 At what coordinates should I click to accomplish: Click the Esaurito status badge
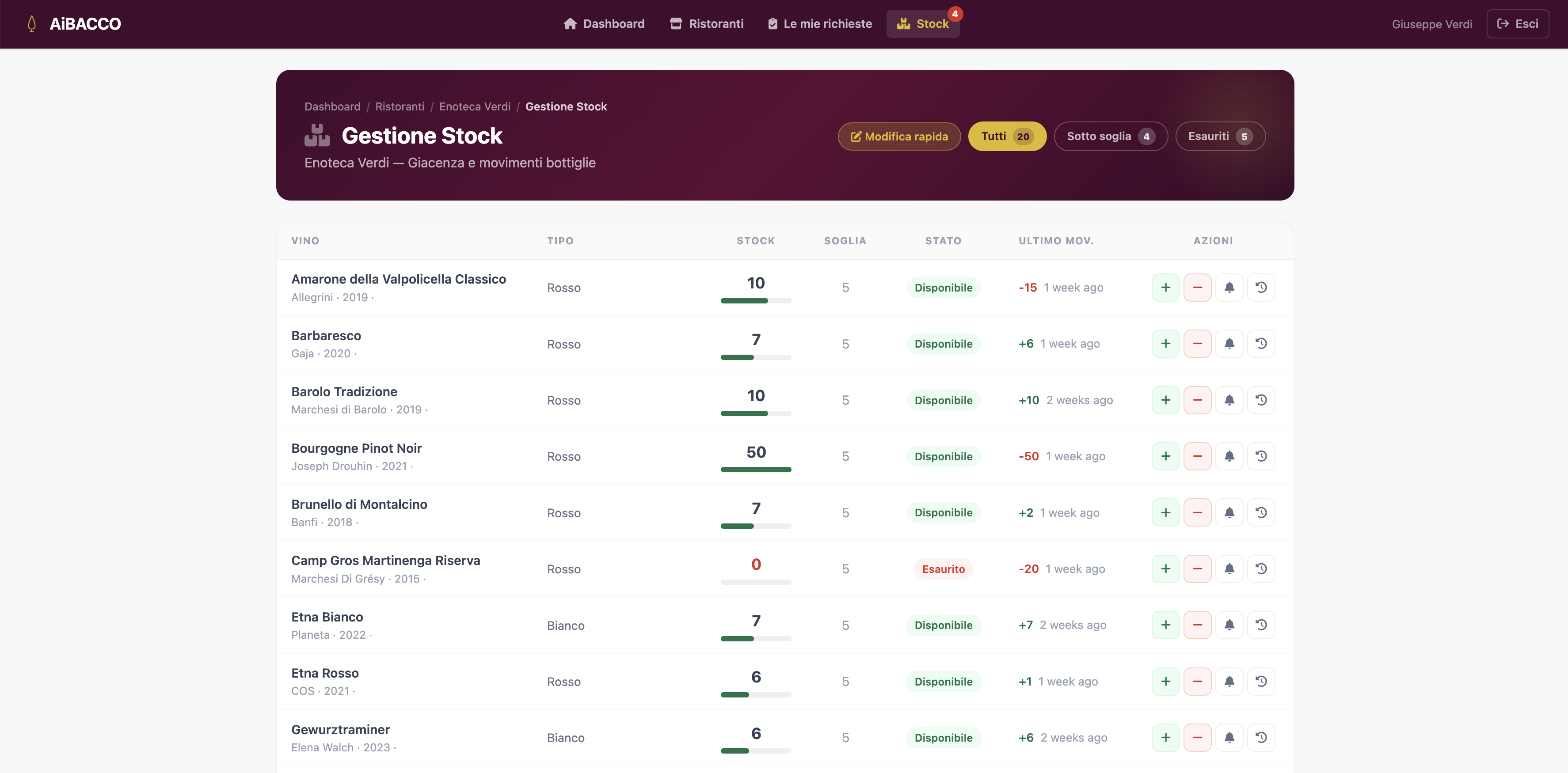[x=944, y=569]
